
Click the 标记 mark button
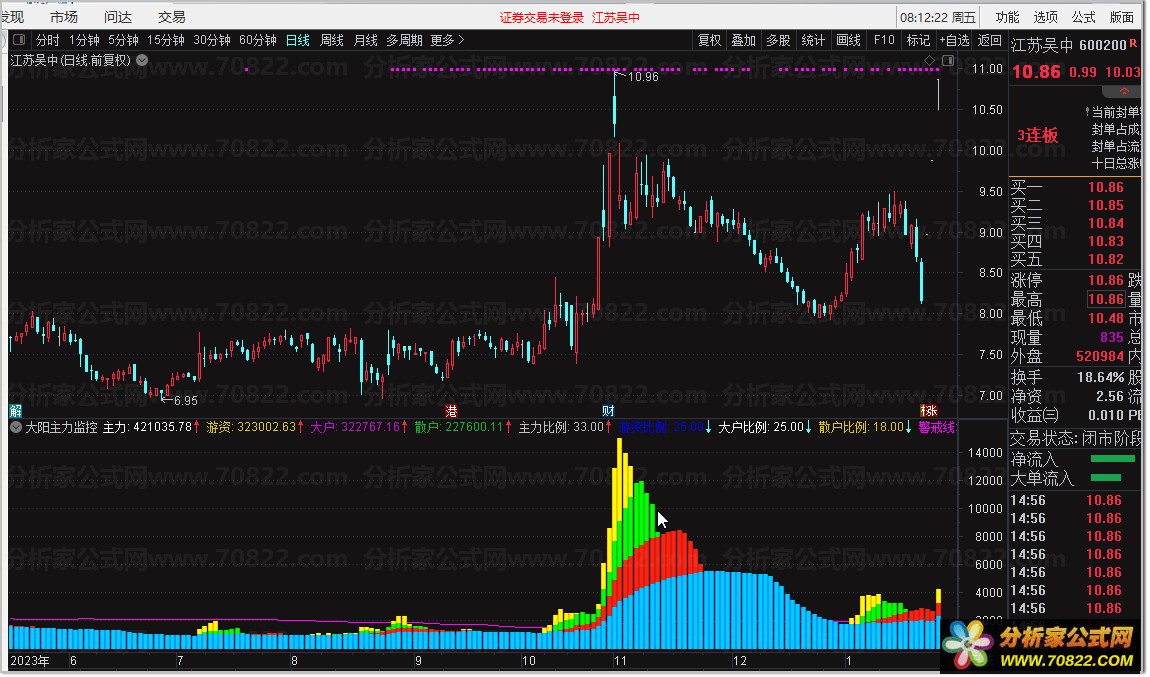click(918, 40)
